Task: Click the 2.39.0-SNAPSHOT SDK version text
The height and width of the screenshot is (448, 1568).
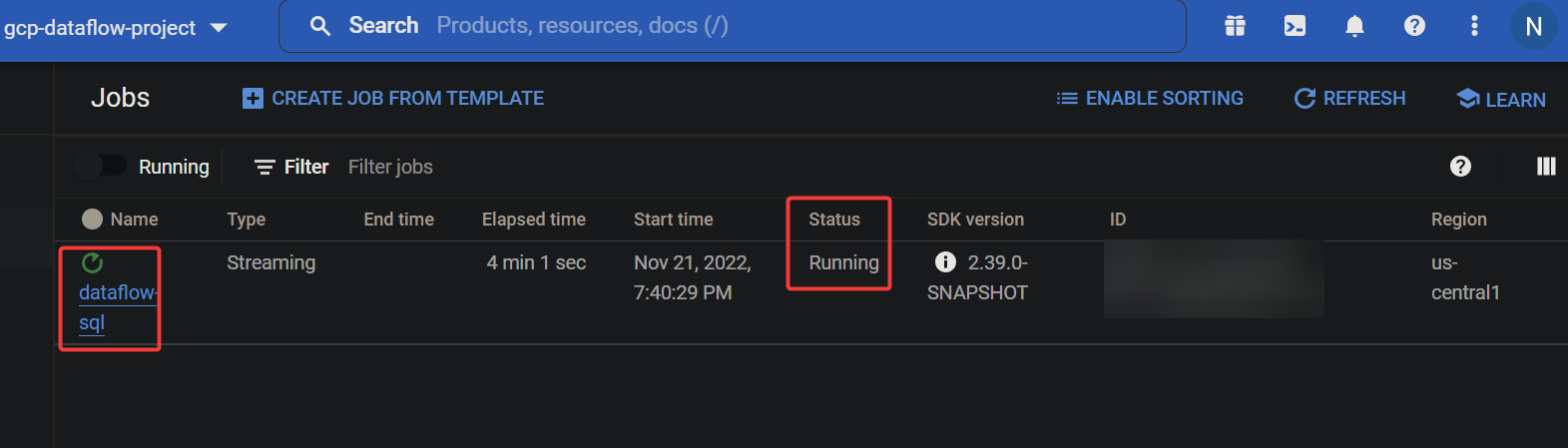Action: coord(978,277)
